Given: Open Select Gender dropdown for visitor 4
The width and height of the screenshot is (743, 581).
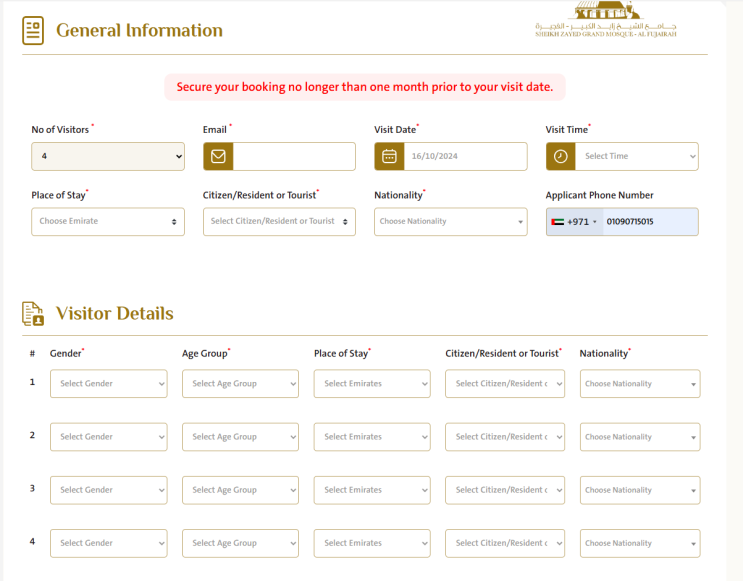Looking at the screenshot, I should tap(109, 543).
